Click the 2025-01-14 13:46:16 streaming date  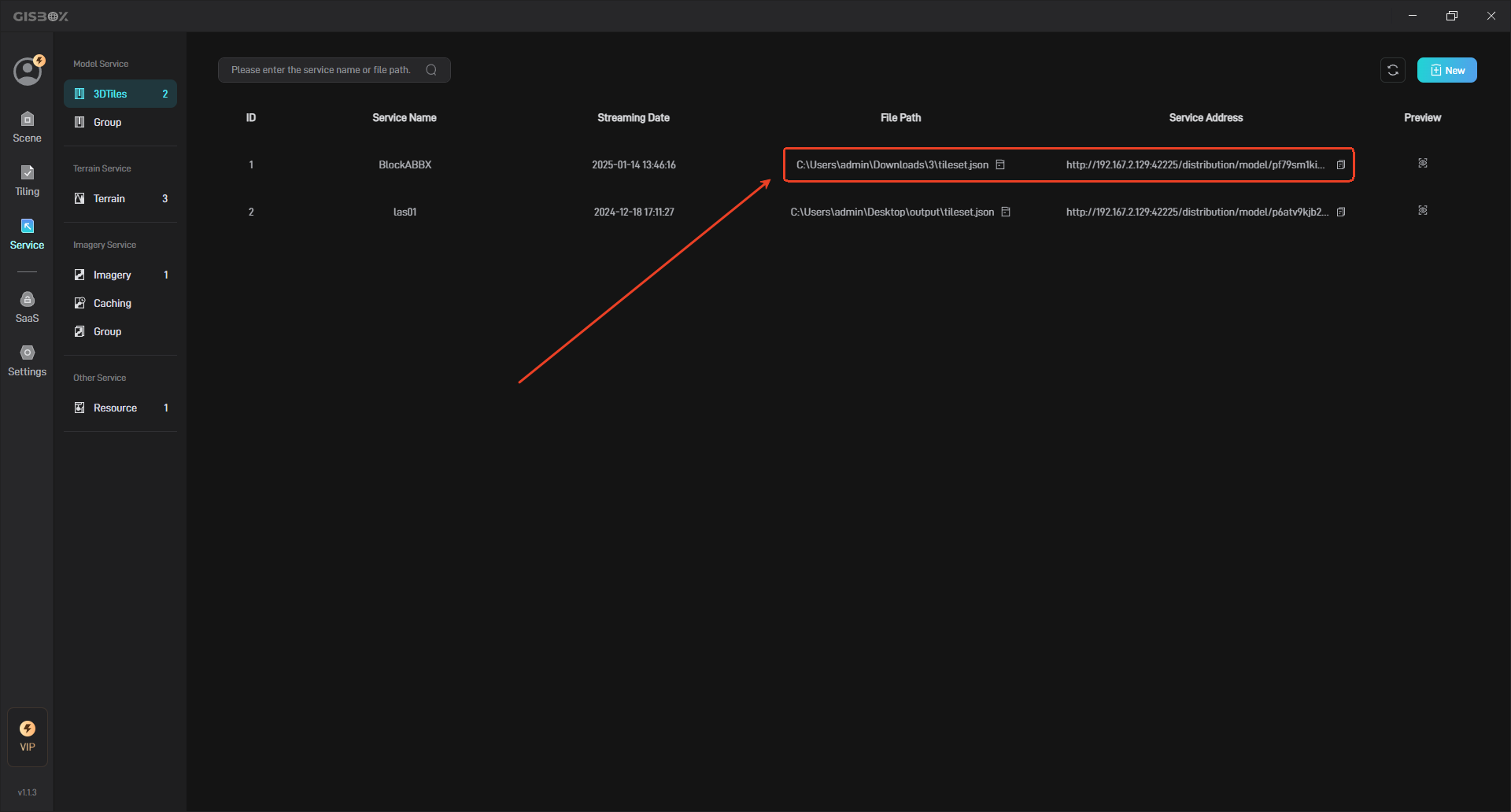(x=634, y=164)
